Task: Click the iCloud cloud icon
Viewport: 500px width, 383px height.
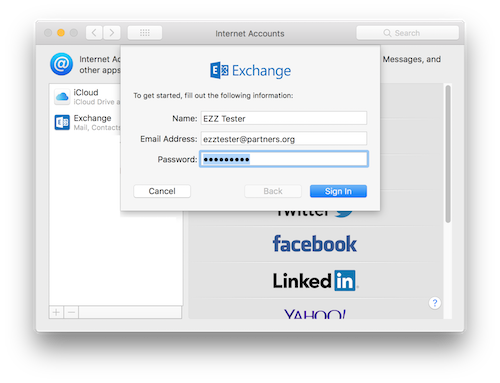Action: tap(62, 97)
